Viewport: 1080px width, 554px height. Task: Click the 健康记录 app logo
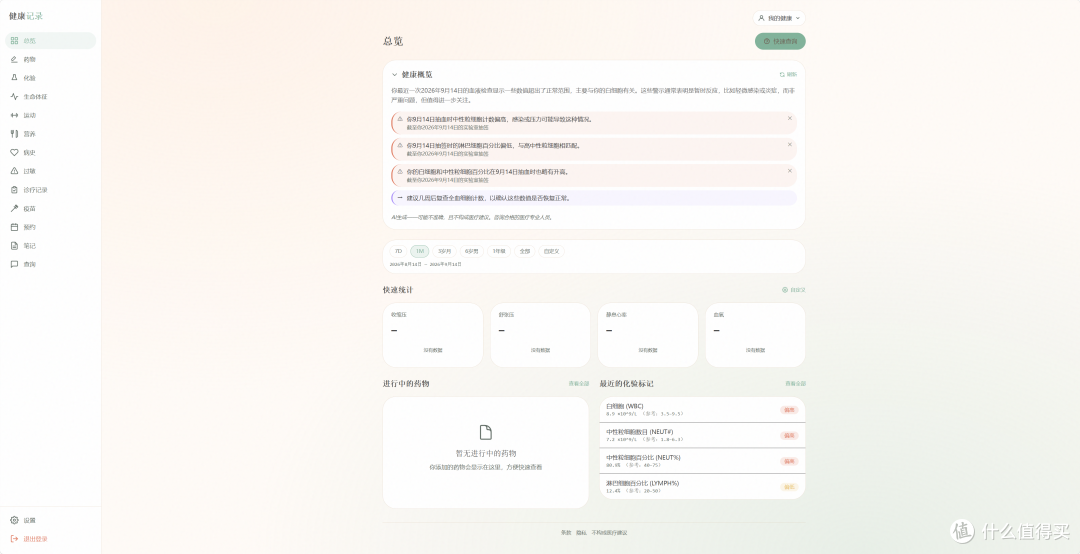[26, 16]
